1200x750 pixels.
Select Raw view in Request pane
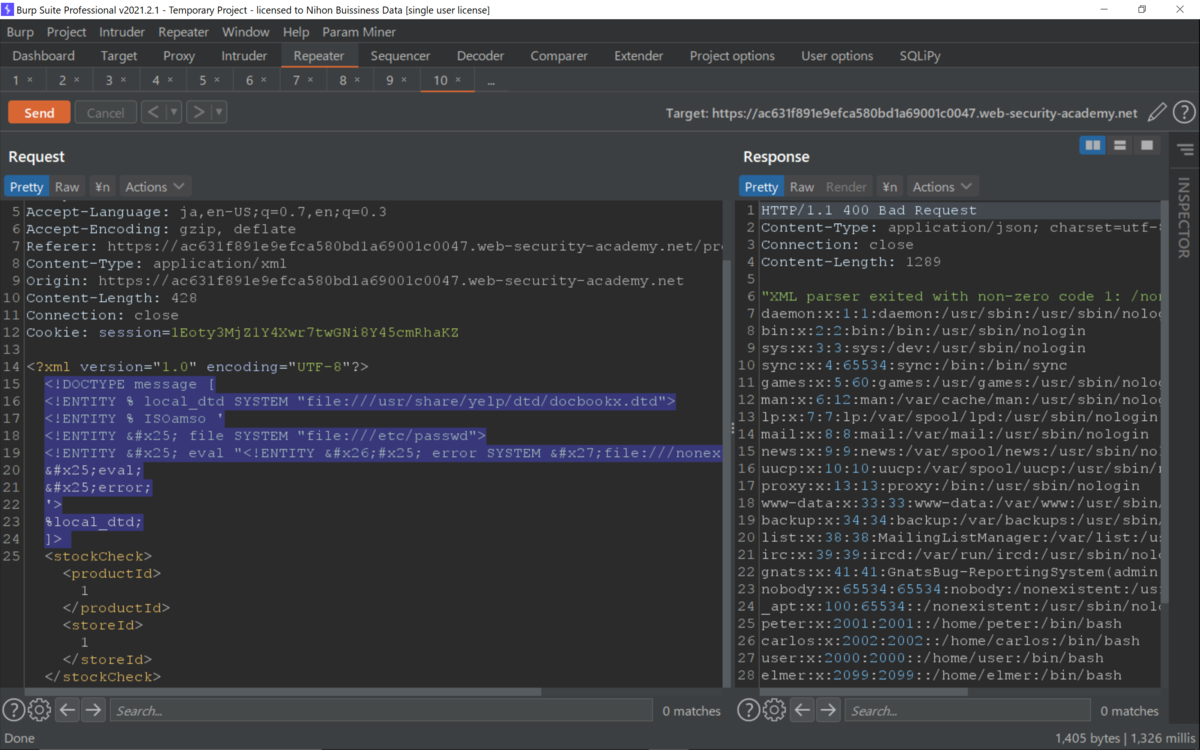point(67,187)
